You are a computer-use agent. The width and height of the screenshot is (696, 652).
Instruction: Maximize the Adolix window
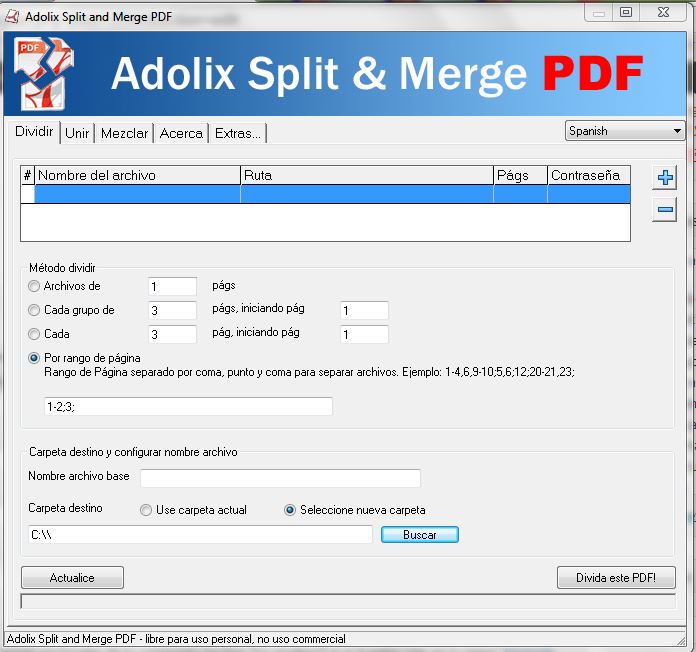click(626, 12)
